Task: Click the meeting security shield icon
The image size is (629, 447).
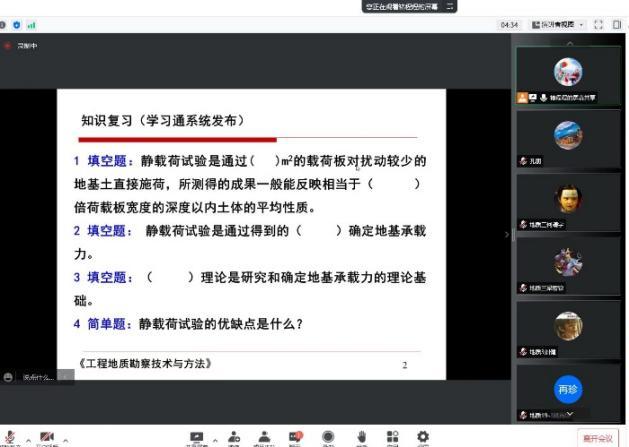Action: click(17, 24)
